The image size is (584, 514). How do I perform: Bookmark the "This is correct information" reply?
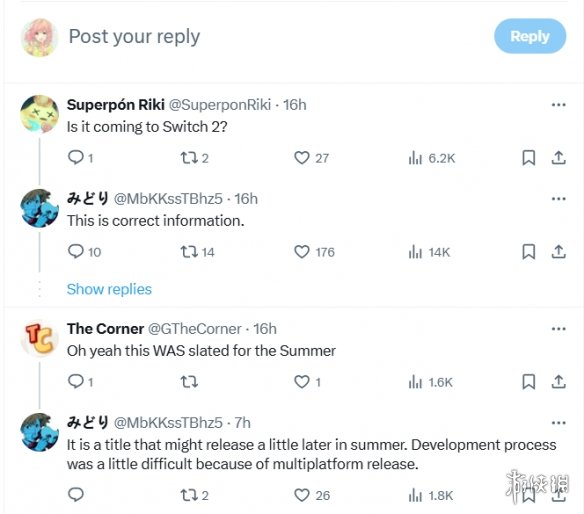tap(529, 252)
